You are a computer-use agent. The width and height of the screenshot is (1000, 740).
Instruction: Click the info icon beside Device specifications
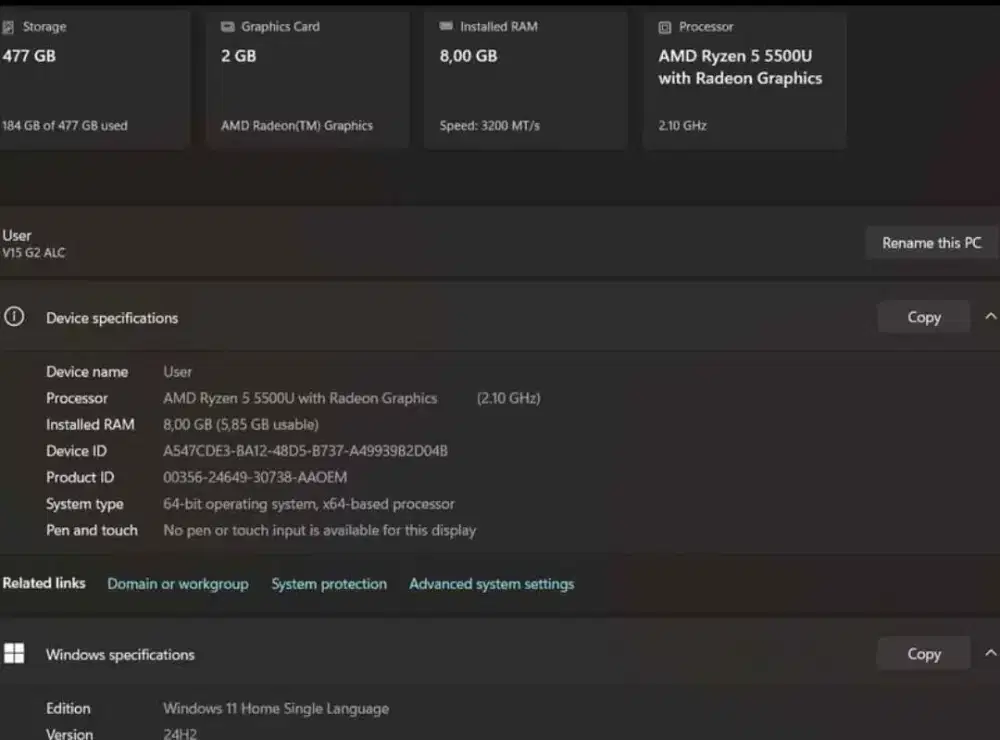point(14,316)
